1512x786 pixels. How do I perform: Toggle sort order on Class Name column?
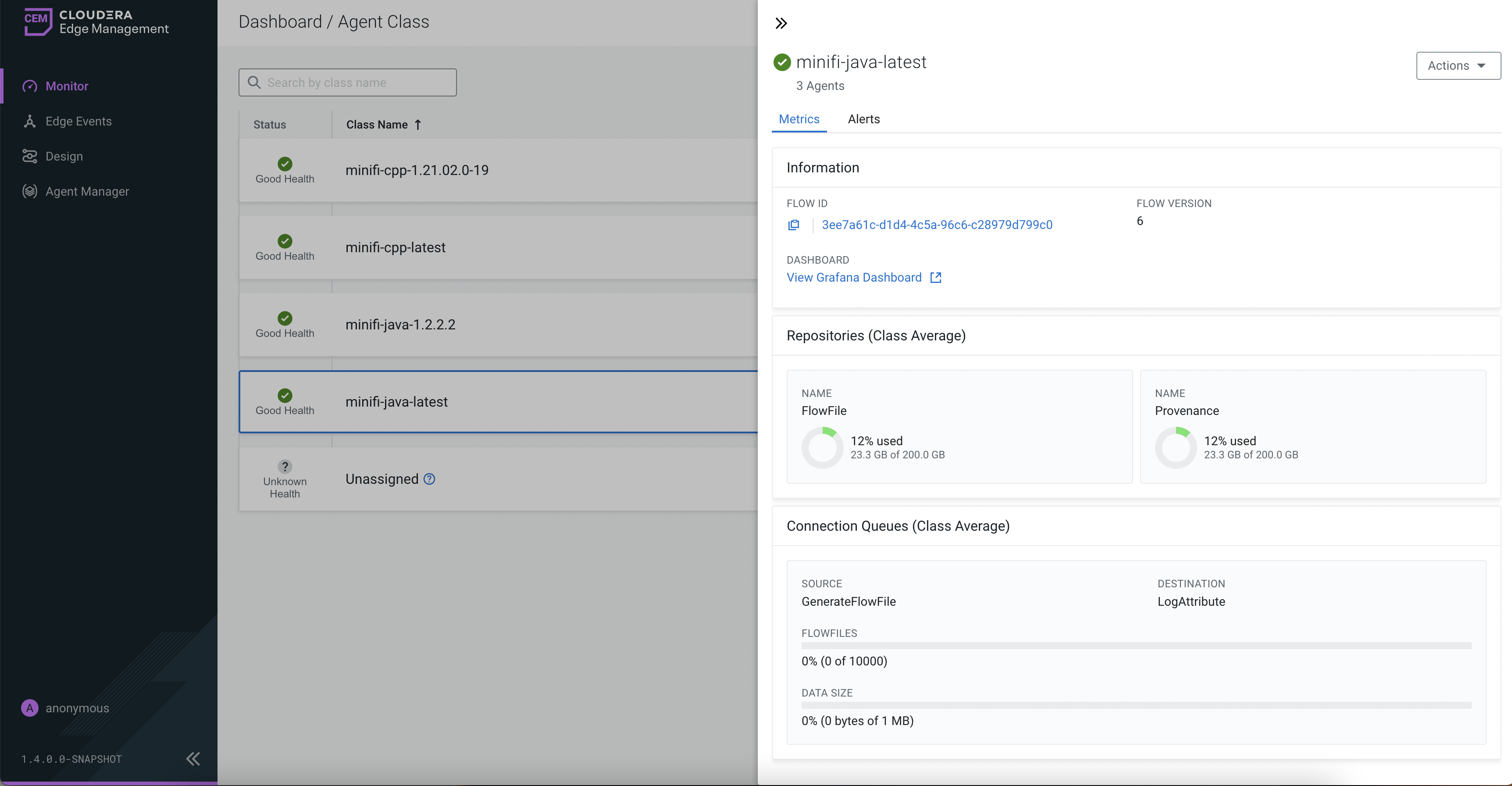pos(383,125)
